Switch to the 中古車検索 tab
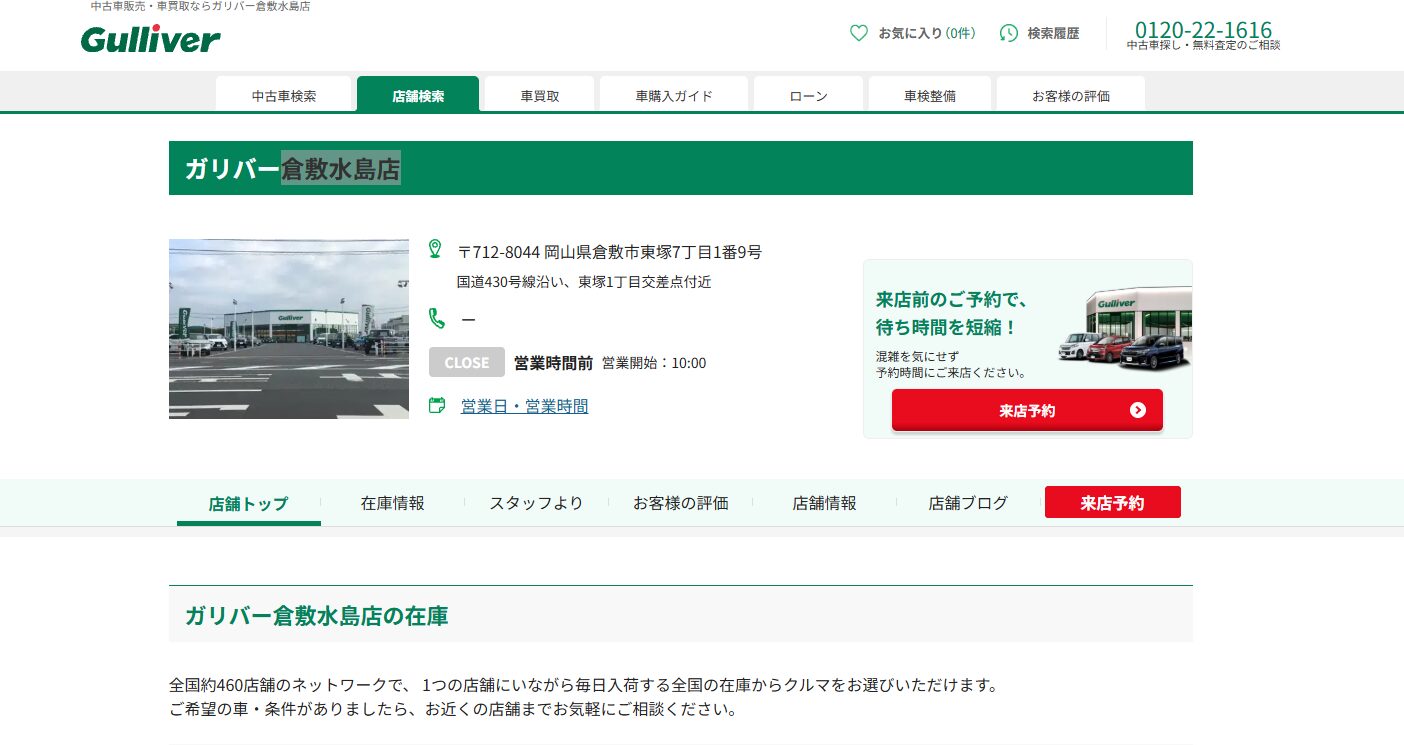Viewport: 1404px width, 745px height. click(x=284, y=95)
